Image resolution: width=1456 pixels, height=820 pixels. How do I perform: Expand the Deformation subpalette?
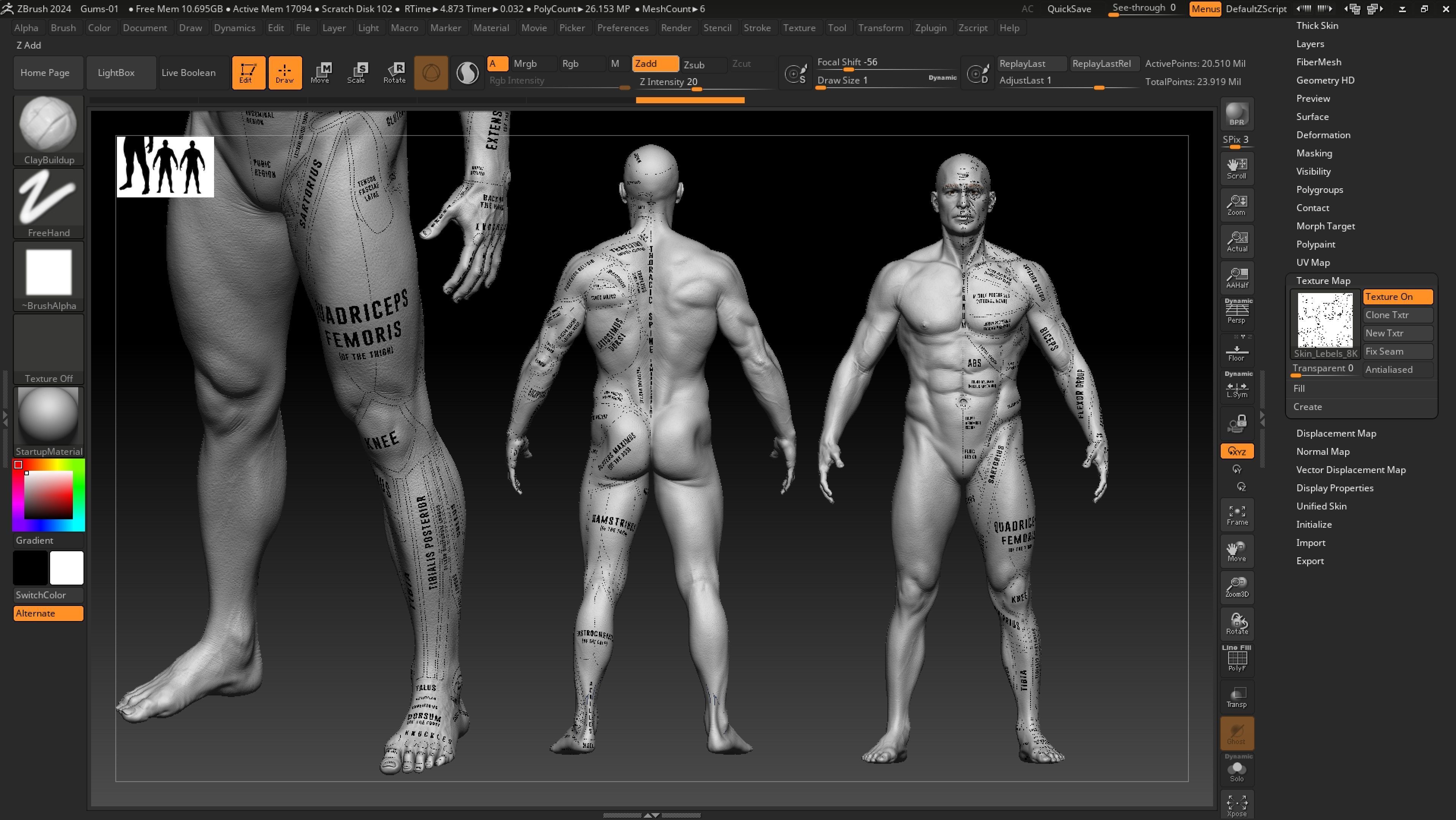(1323, 135)
